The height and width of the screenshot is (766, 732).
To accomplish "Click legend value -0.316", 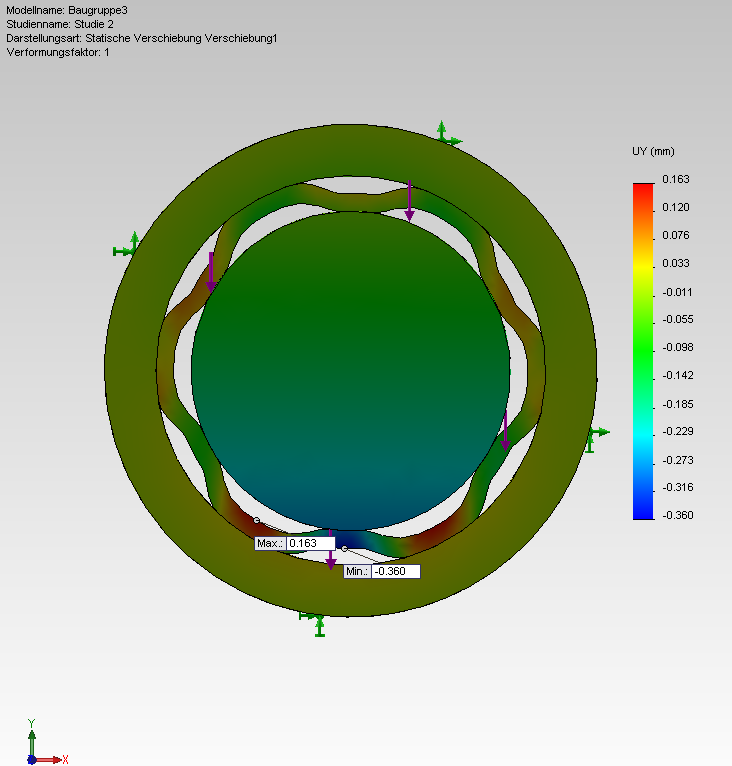I will tap(677, 487).
